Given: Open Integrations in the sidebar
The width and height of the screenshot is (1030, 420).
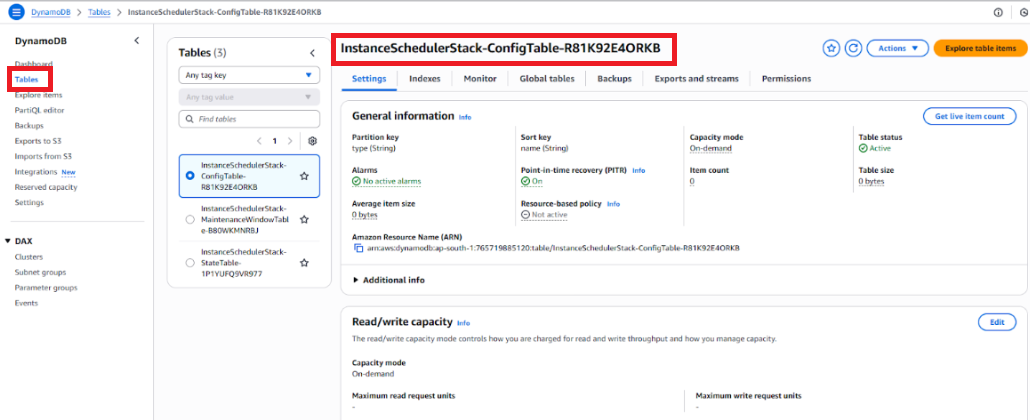Looking at the screenshot, I should click(x=35, y=172).
